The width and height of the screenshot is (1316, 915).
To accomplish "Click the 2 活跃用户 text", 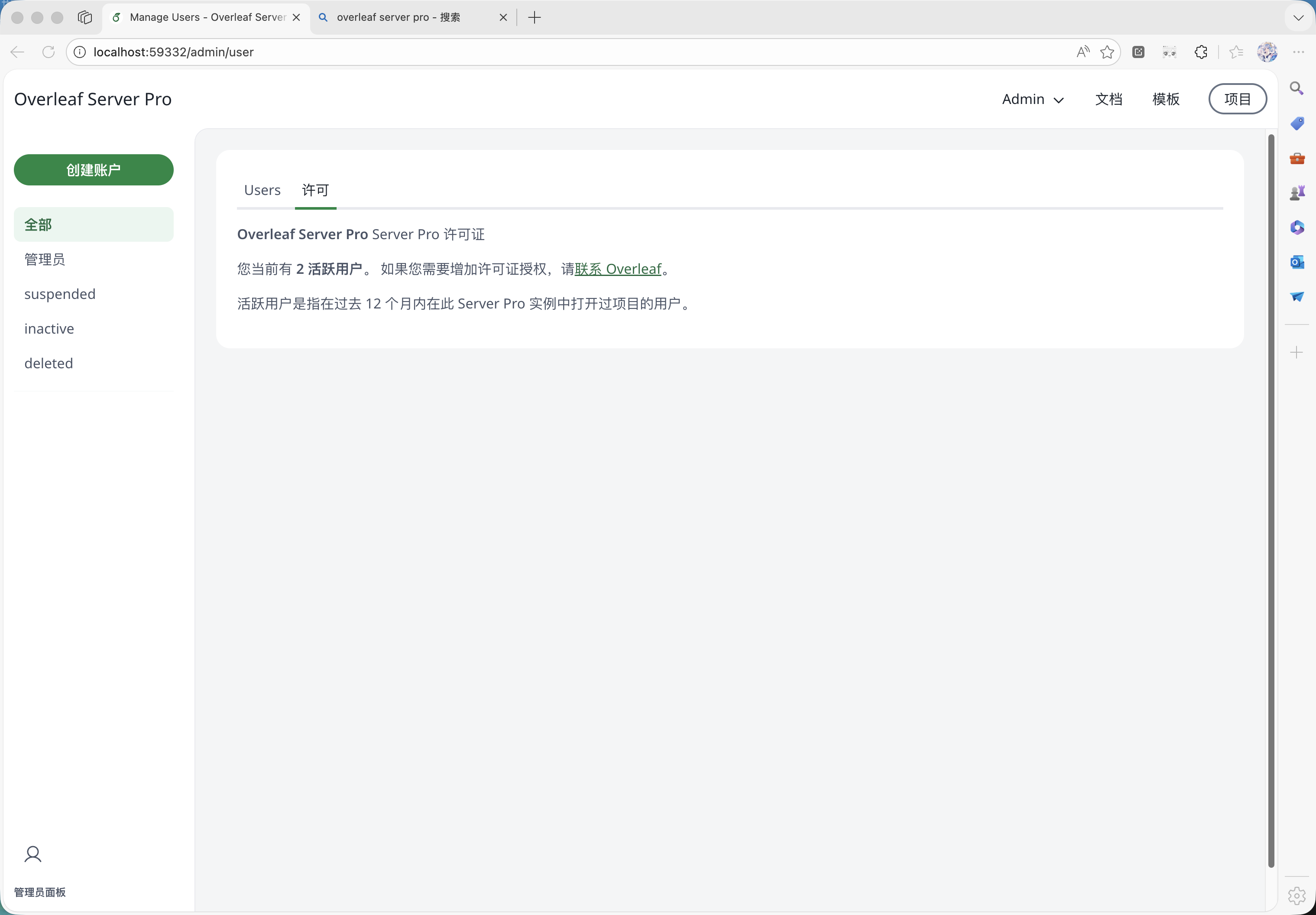I will [x=329, y=269].
